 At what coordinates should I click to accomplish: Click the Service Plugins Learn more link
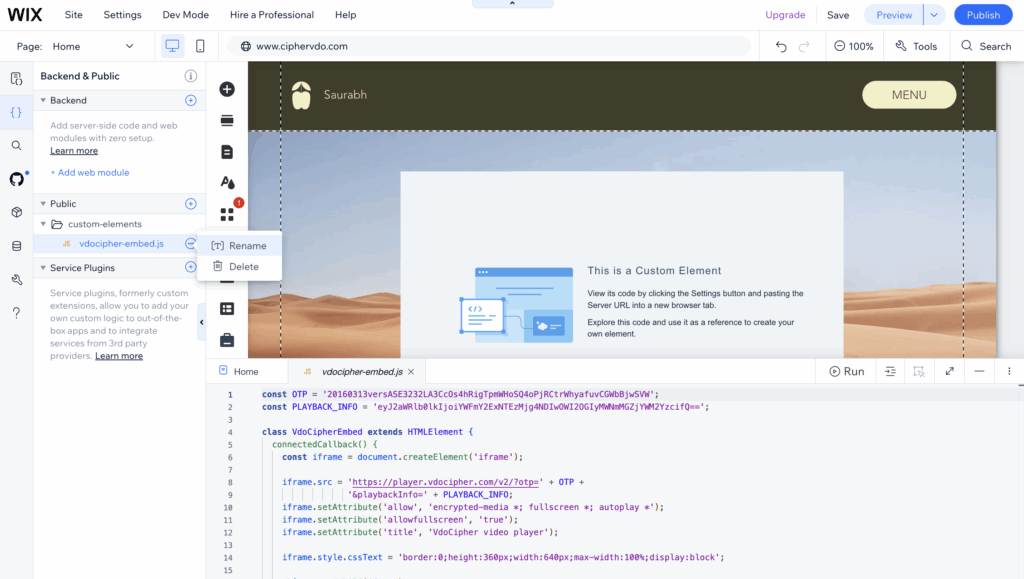[119, 356]
